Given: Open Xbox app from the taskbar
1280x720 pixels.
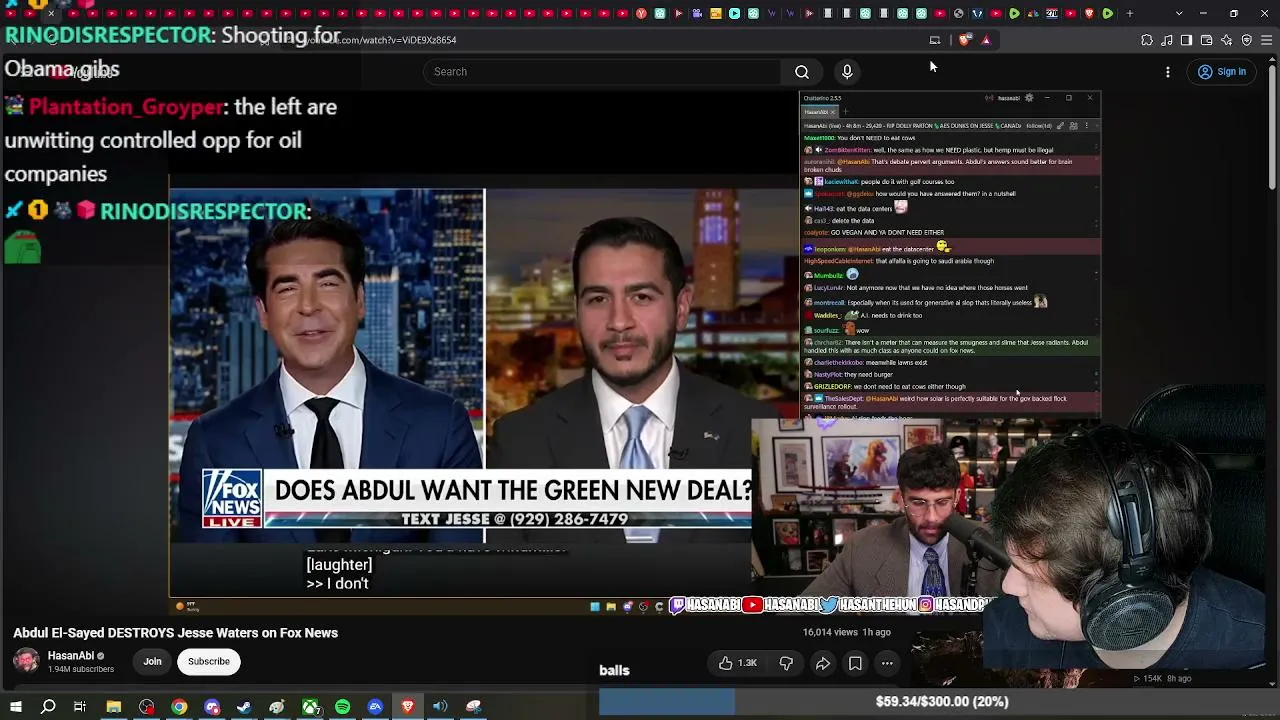Looking at the screenshot, I should pos(310,707).
